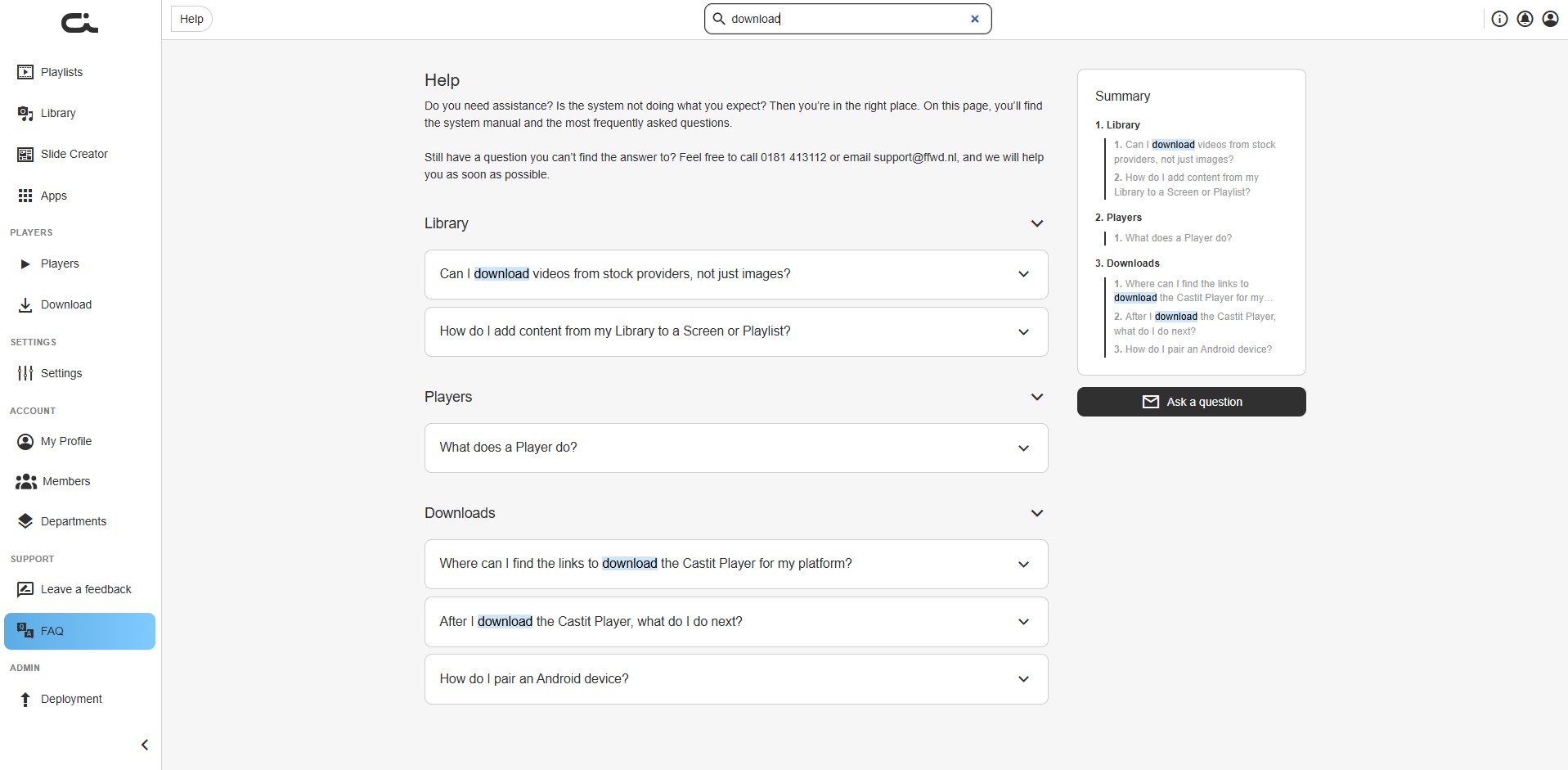Open summary link 'After I download the Castit Player'
The height and width of the screenshot is (770, 1568).
coord(1194,324)
